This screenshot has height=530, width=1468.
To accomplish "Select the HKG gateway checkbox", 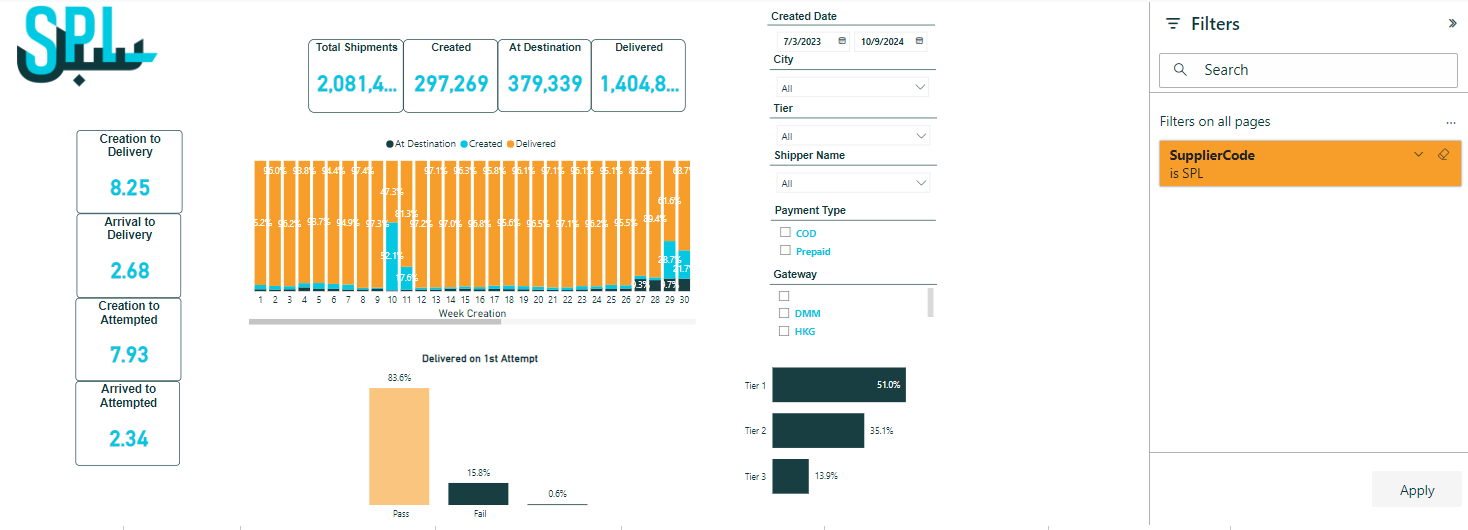I will tap(785, 331).
